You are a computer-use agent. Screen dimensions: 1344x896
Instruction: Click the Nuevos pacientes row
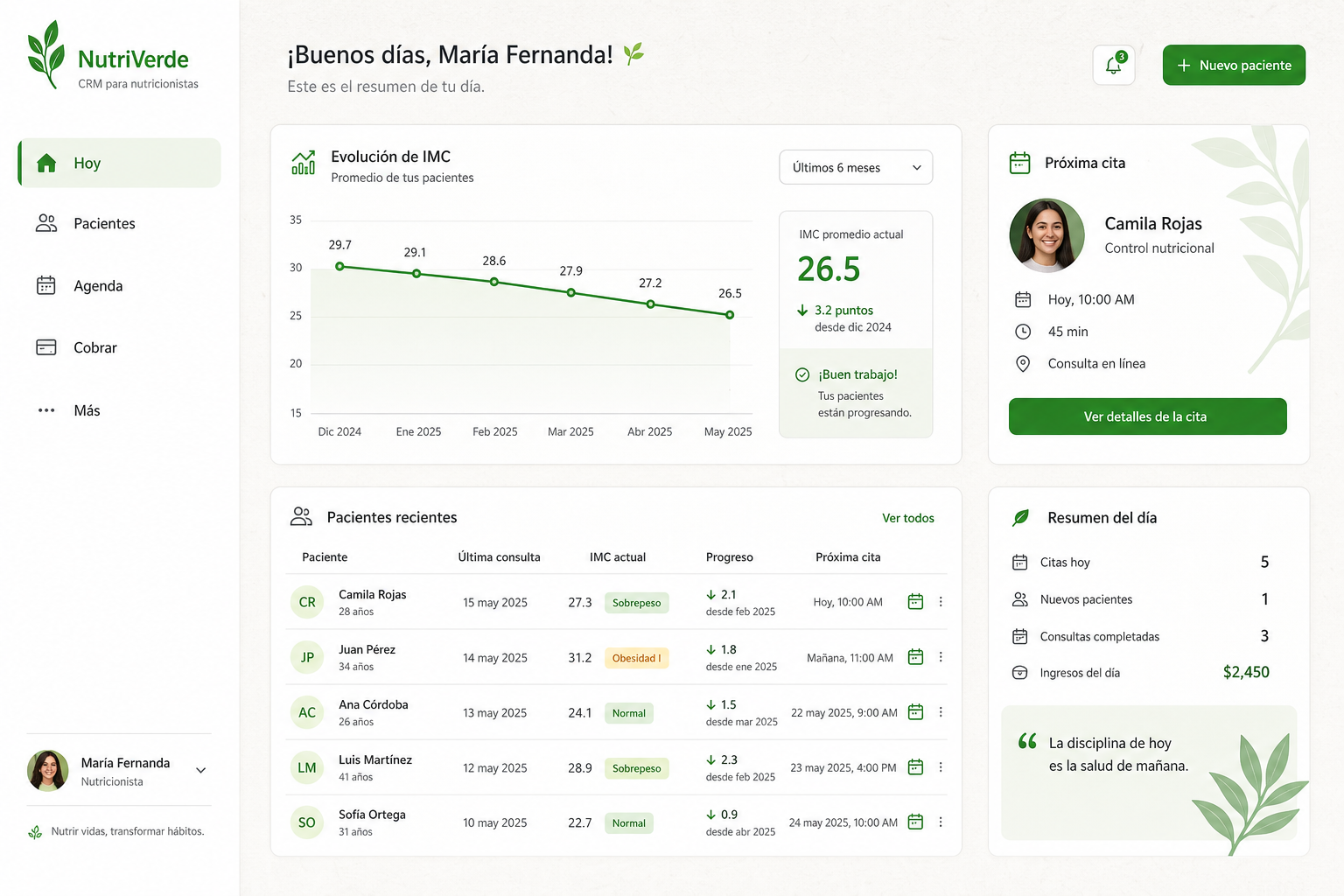(1141, 599)
